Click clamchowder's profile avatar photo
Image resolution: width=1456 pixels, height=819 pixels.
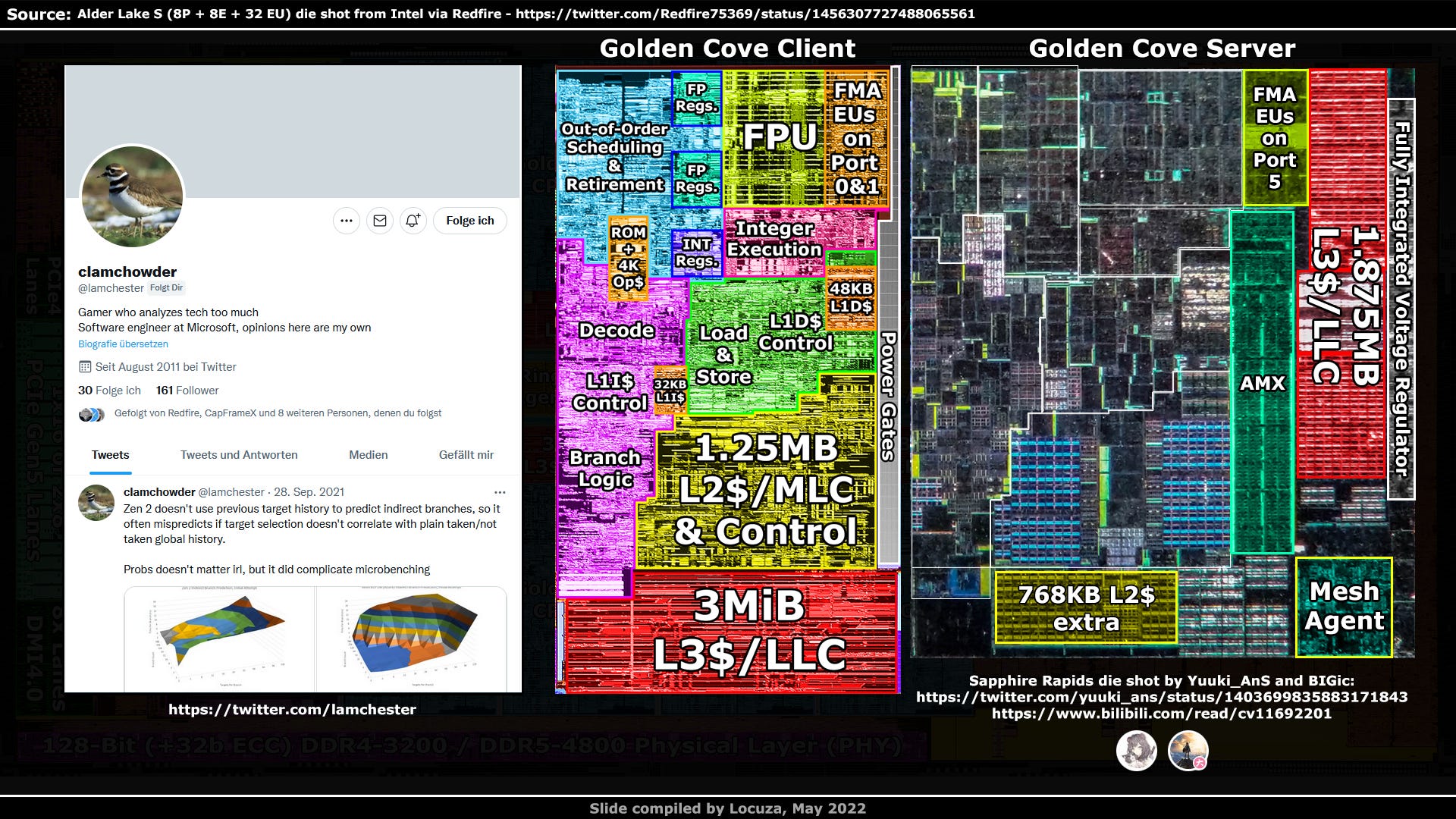132,196
